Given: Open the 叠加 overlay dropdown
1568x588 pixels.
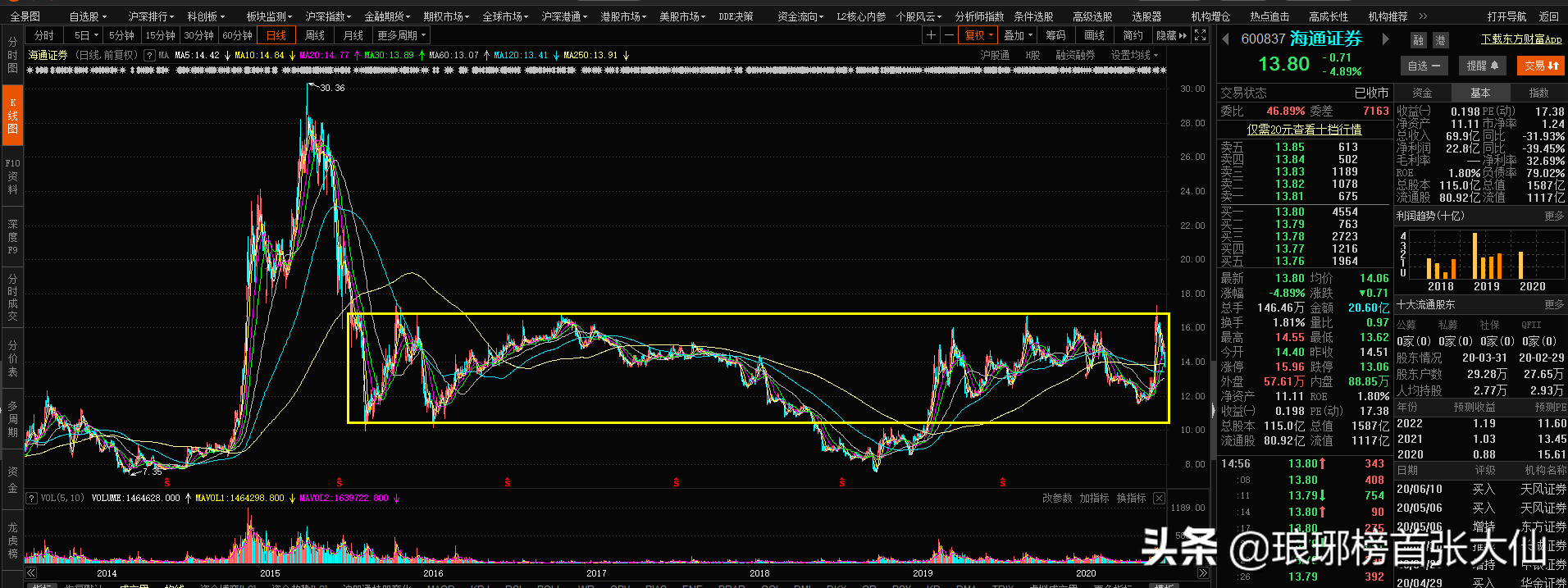Looking at the screenshot, I should tap(1018, 35).
